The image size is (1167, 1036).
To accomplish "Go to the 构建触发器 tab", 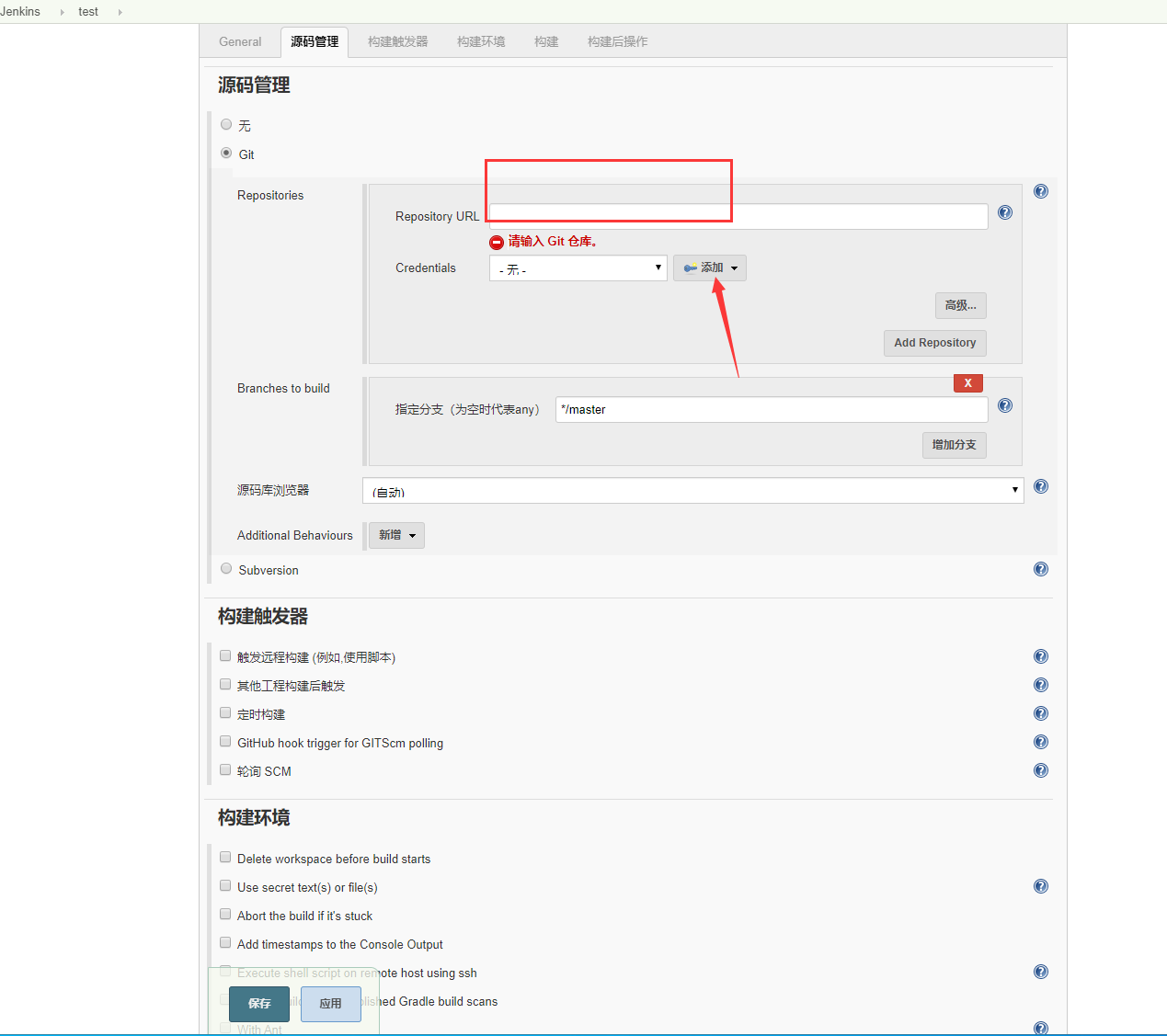I will click(x=398, y=41).
